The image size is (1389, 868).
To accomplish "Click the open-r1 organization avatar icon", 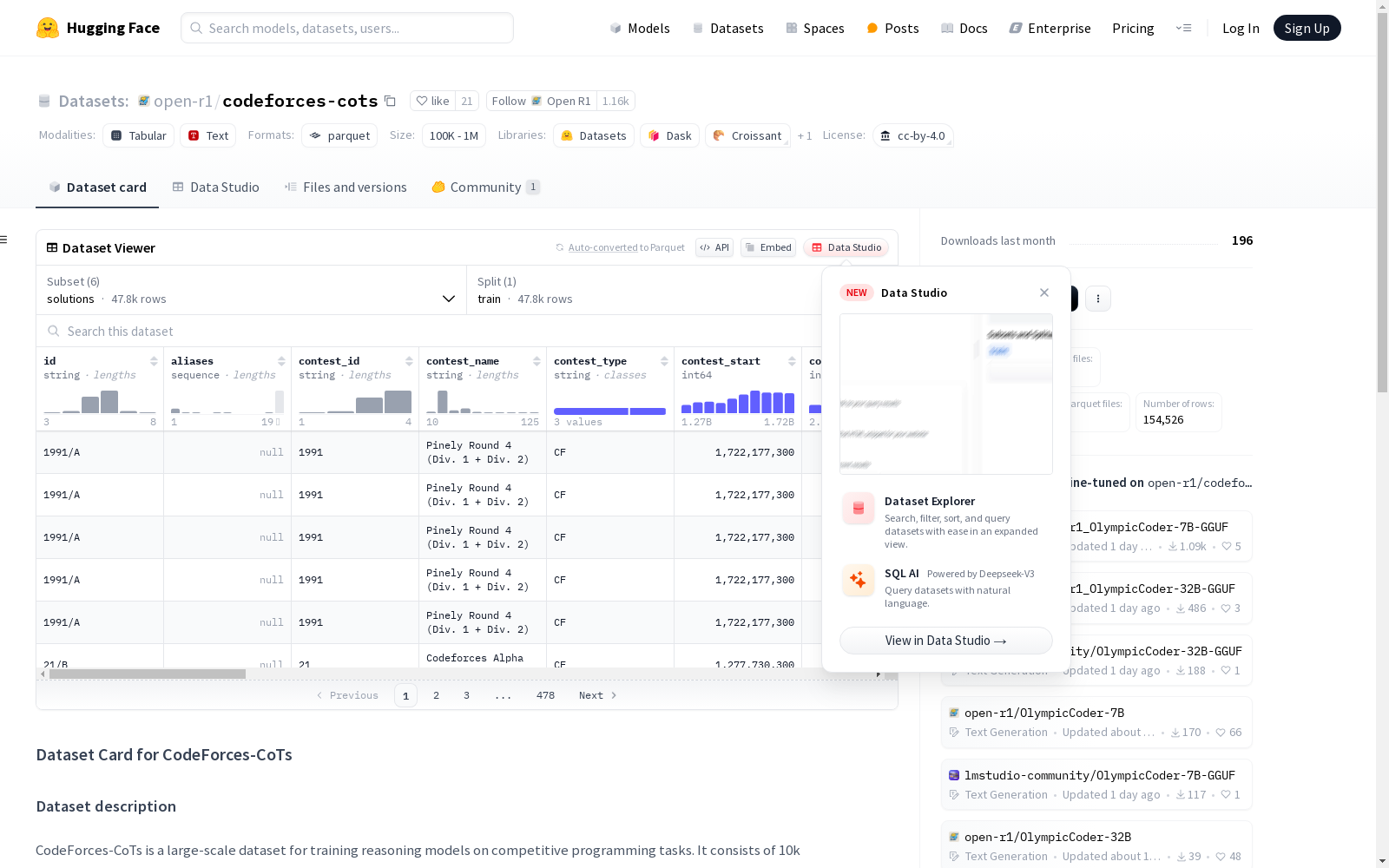I will pos(144,101).
